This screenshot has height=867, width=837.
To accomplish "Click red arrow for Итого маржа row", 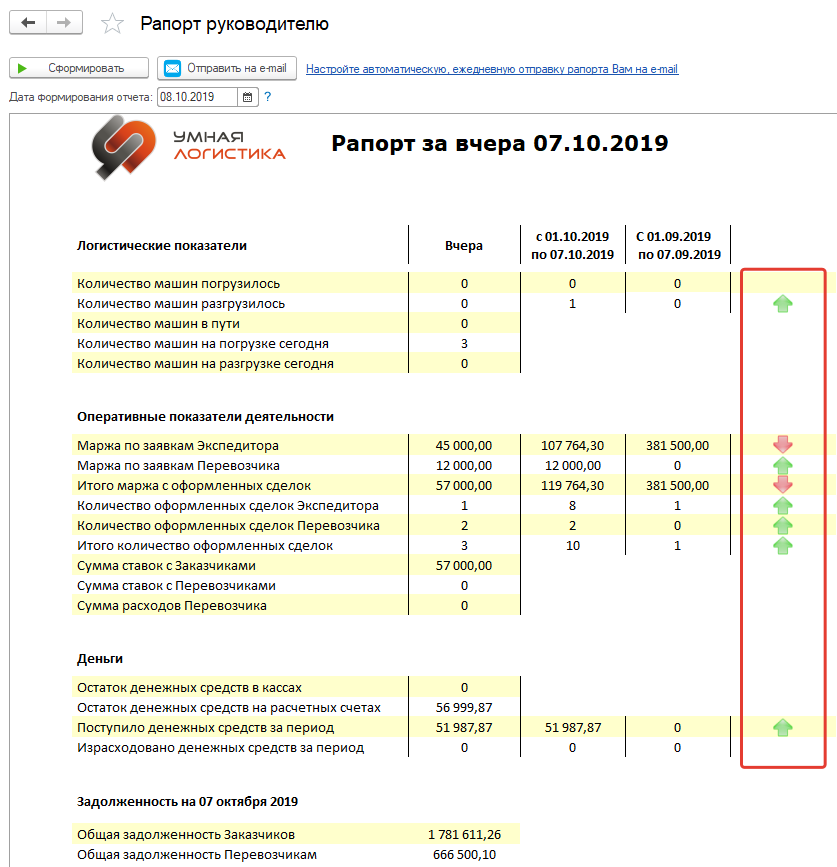I will click(782, 484).
